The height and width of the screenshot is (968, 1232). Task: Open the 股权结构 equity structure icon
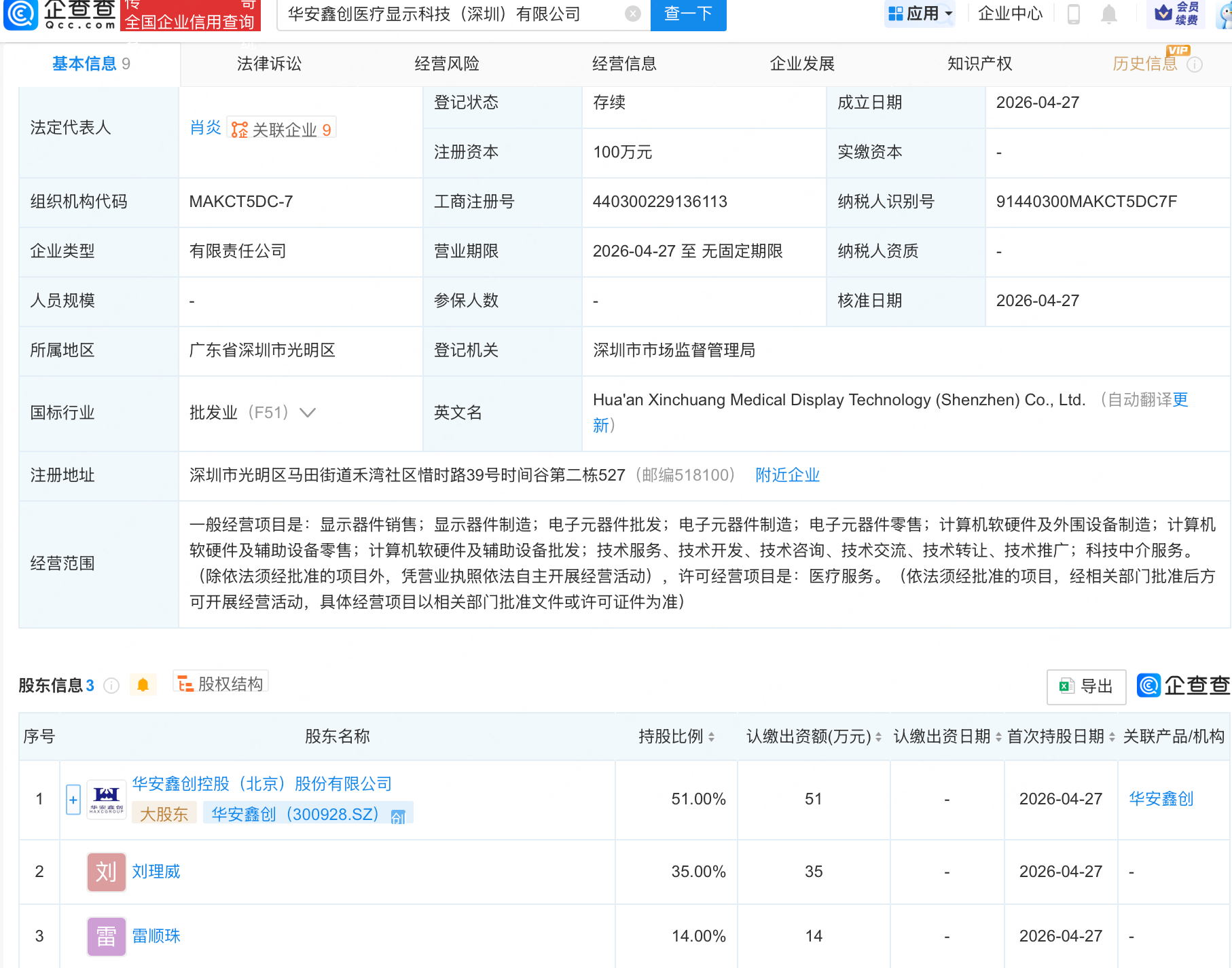click(x=184, y=684)
